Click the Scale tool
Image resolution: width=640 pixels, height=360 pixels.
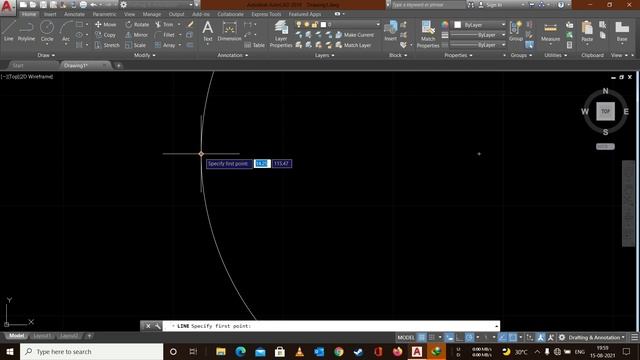click(136, 45)
